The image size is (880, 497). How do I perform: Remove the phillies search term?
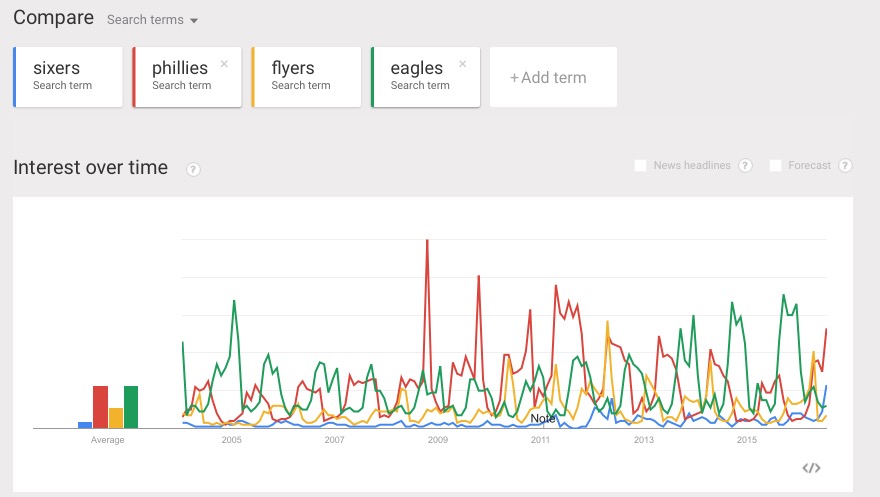[x=224, y=64]
